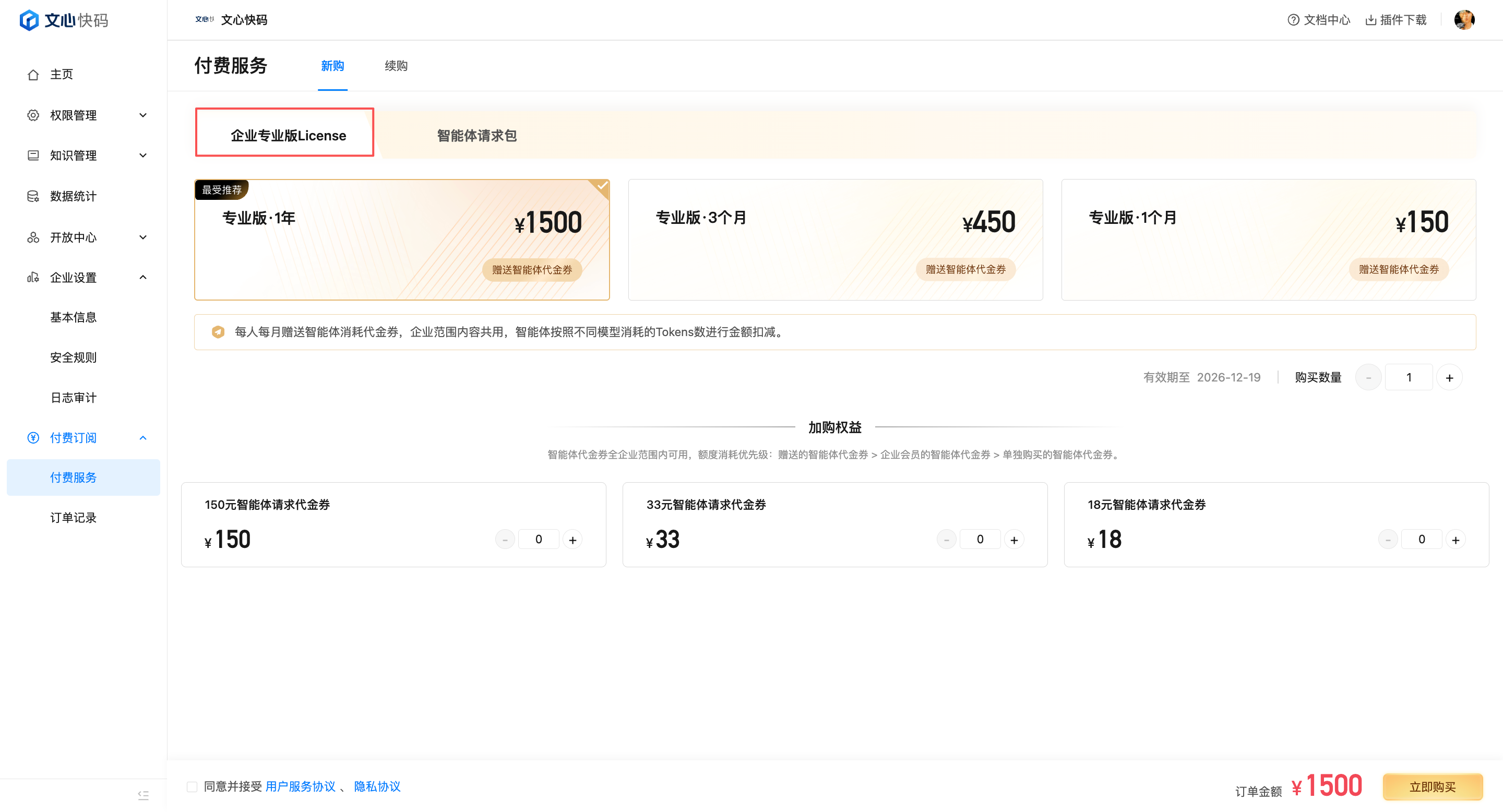1503x812 pixels.
Task: Select the 专业版·1个月 plan card
Action: [x=1268, y=240]
